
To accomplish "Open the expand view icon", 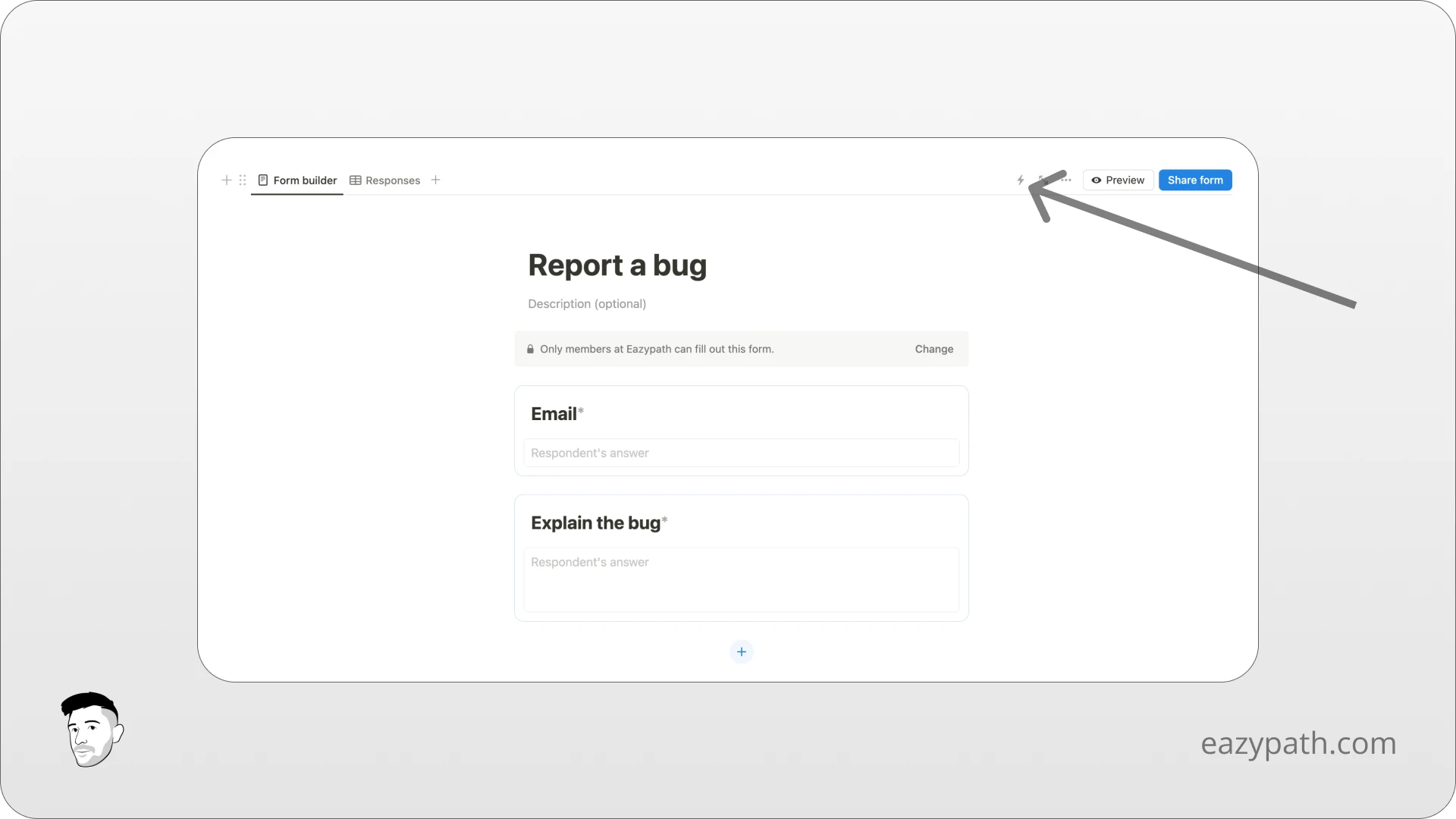I will pos(1043,180).
